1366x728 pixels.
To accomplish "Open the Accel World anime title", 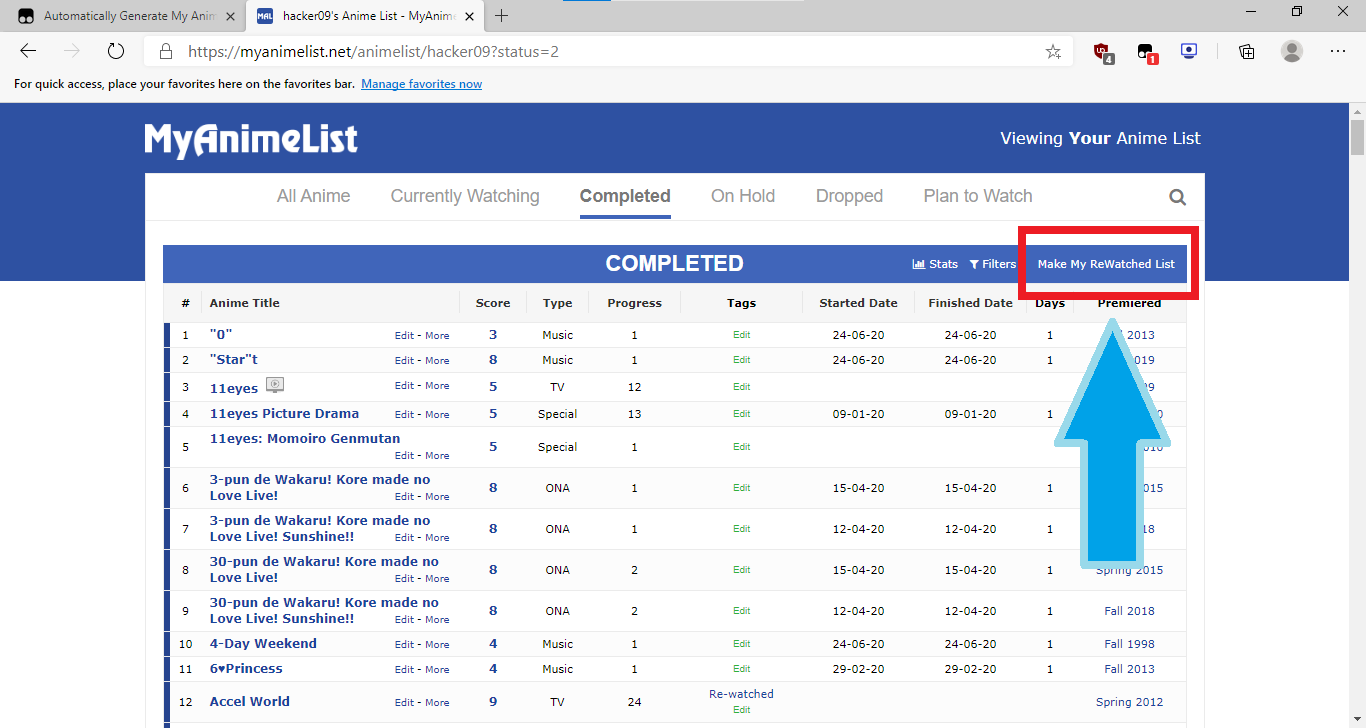I will coord(249,701).
